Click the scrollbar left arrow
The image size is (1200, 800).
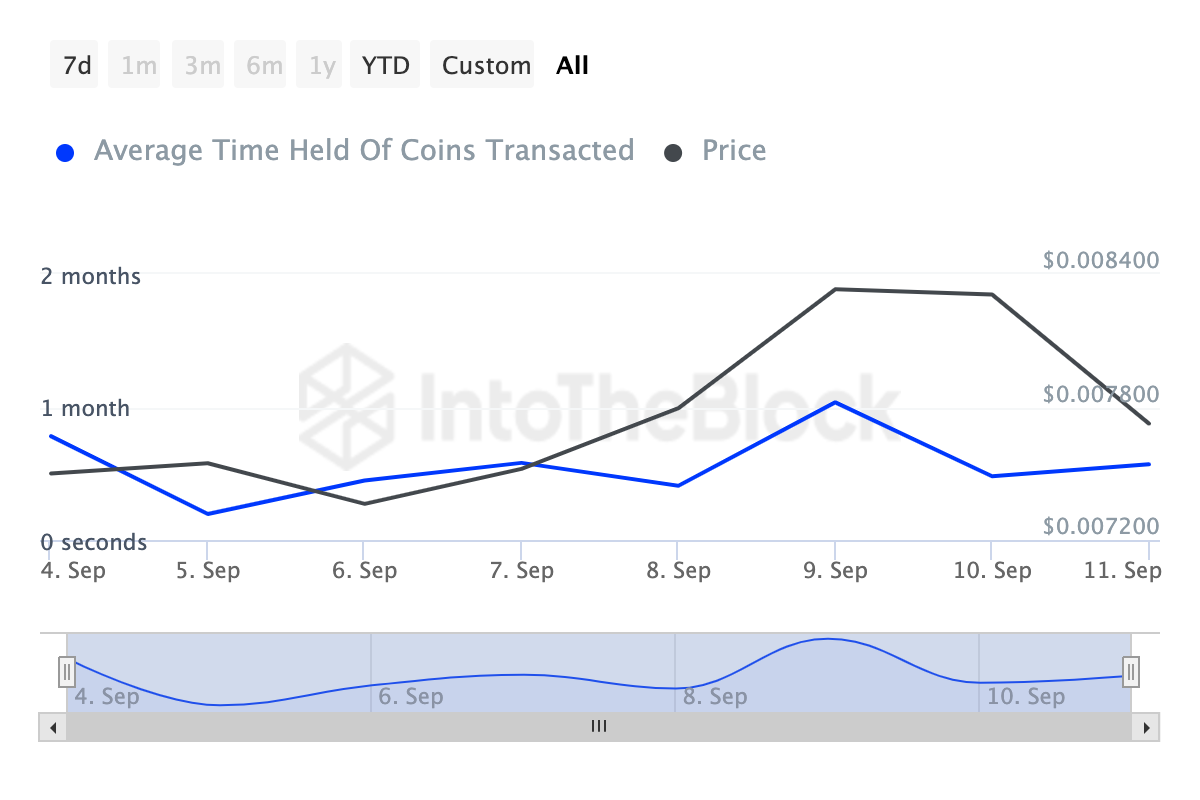click(52, 727)
